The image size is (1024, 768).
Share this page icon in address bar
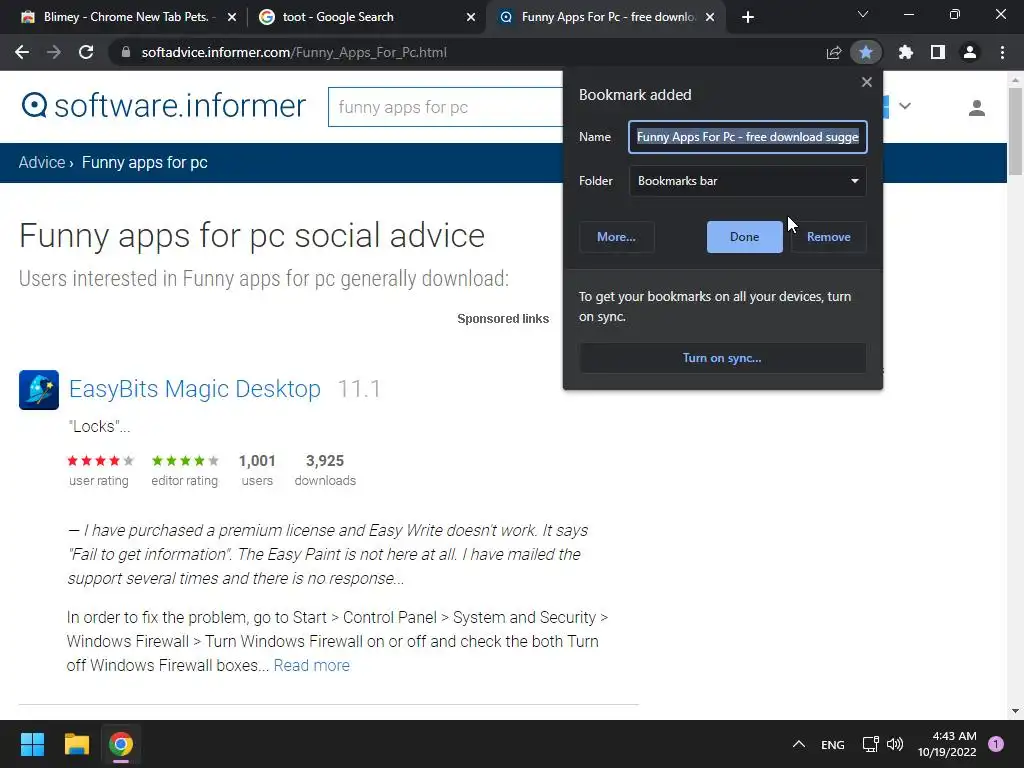pos(833,52)
